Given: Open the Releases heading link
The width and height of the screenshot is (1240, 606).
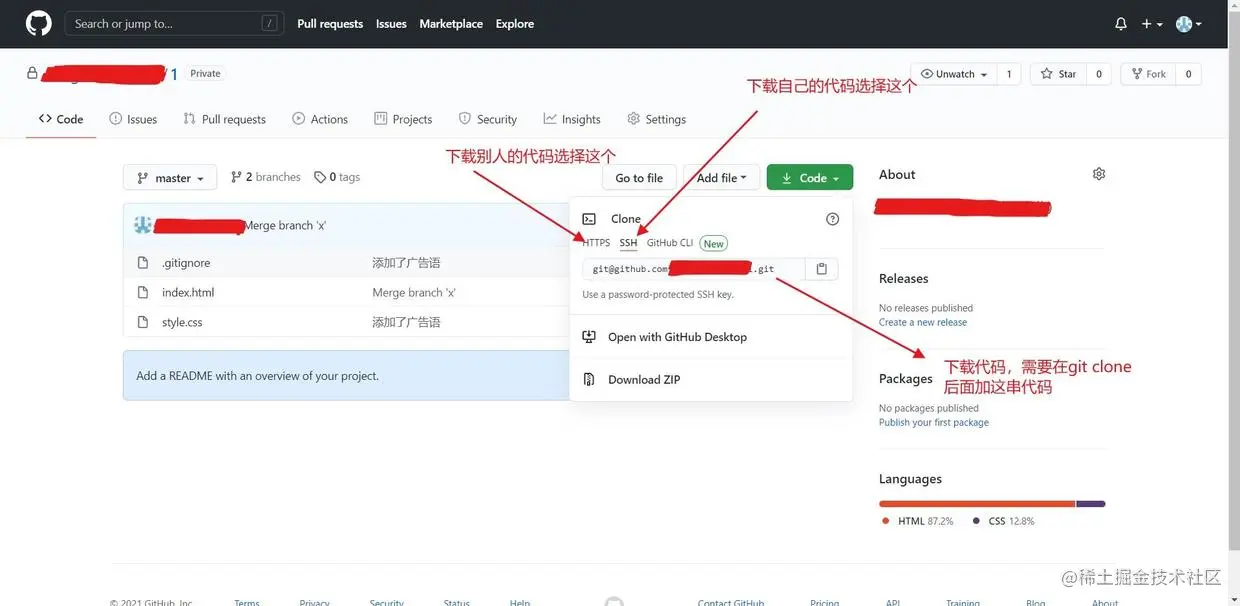Looking at the screenshot, I should tap(904, 279).
